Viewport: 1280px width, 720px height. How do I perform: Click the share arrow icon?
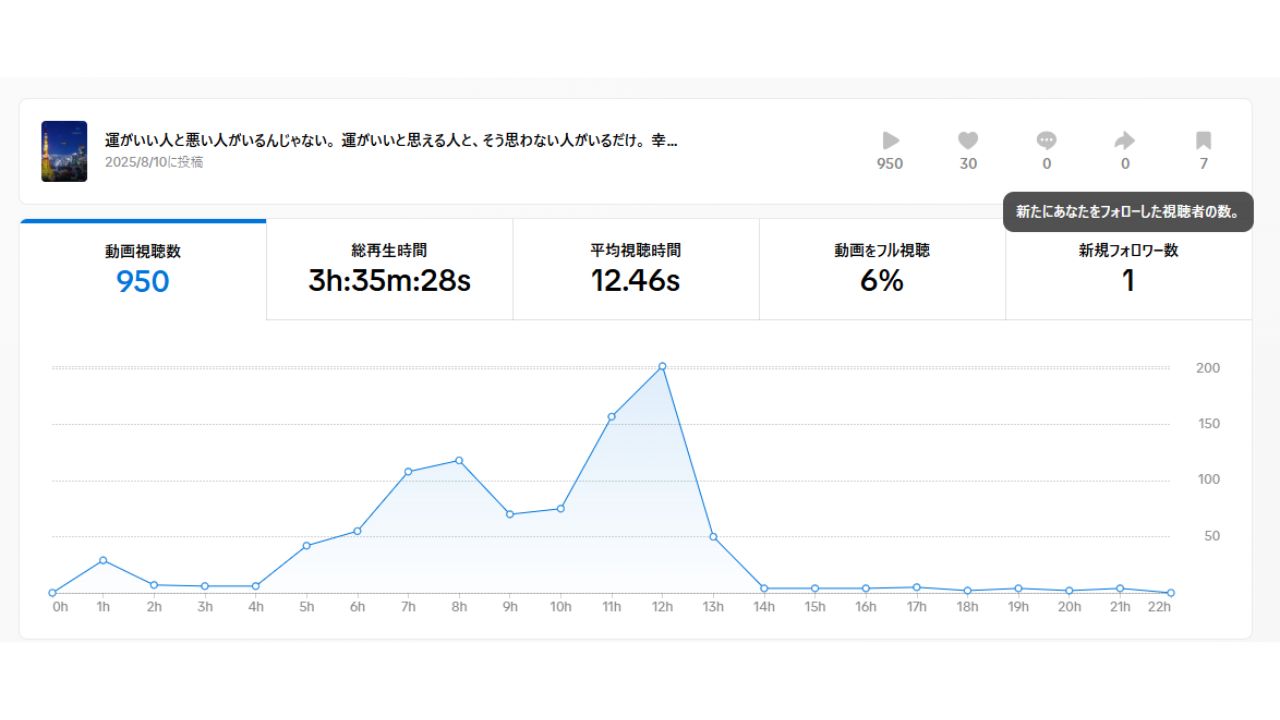coord(1125,141)
